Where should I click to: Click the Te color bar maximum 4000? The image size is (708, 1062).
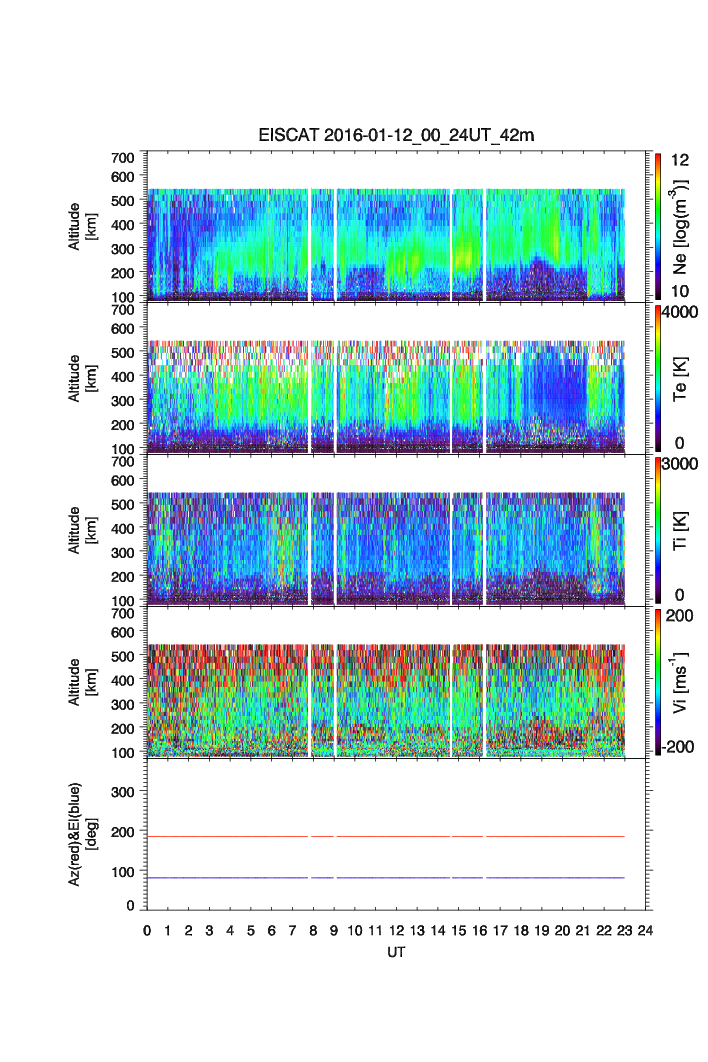(680, 312)
